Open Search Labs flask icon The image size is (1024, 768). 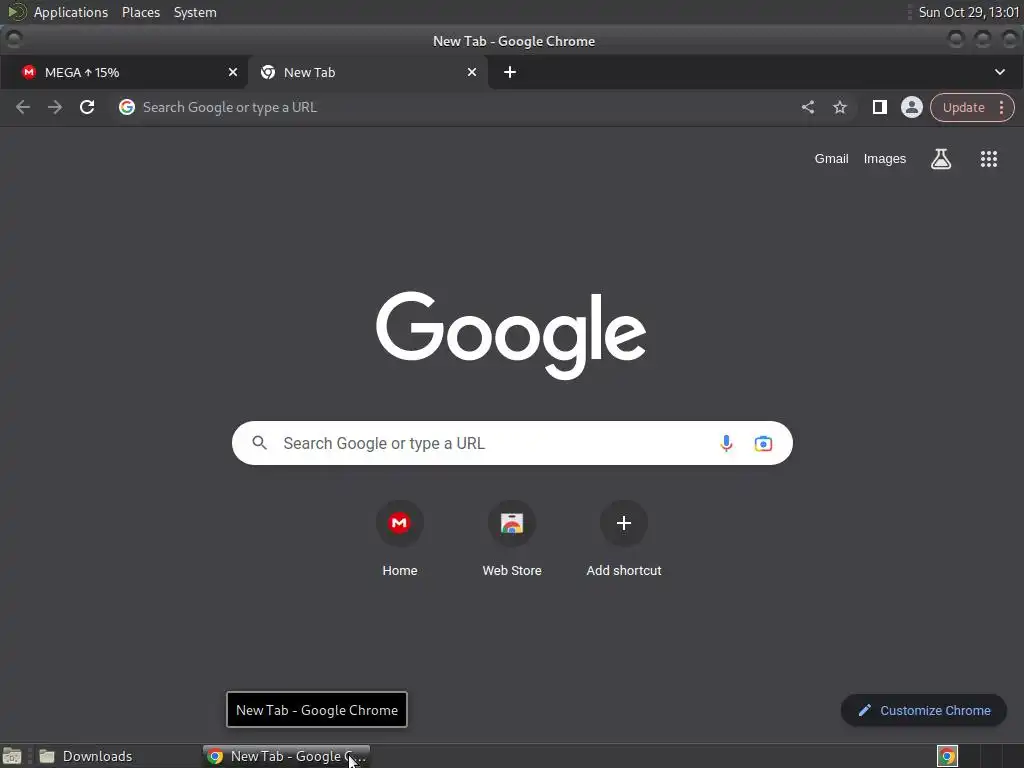pos(941,159)
